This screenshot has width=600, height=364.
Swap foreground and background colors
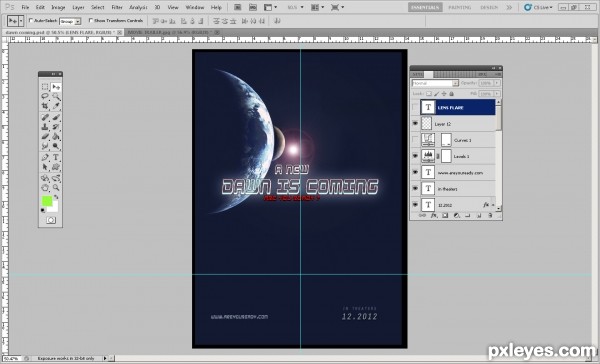click(56, 197)
